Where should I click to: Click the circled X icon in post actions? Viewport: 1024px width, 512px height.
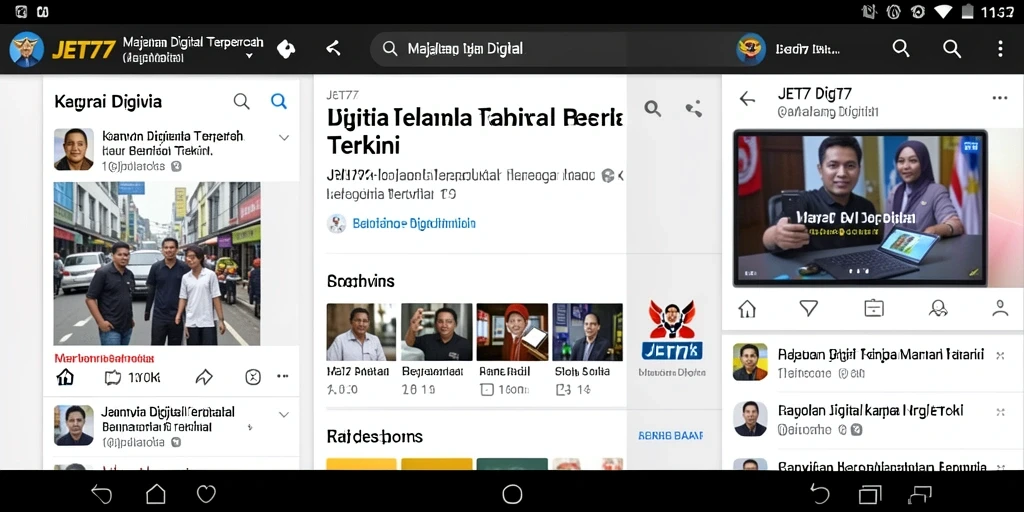[253, 377]
